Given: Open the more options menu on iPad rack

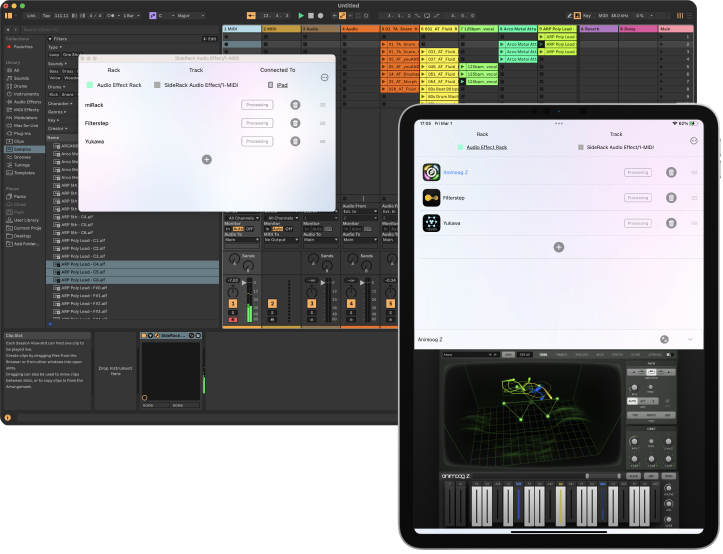Looking at the screenshot, I should pyautogui.click(x=694, y=141).
